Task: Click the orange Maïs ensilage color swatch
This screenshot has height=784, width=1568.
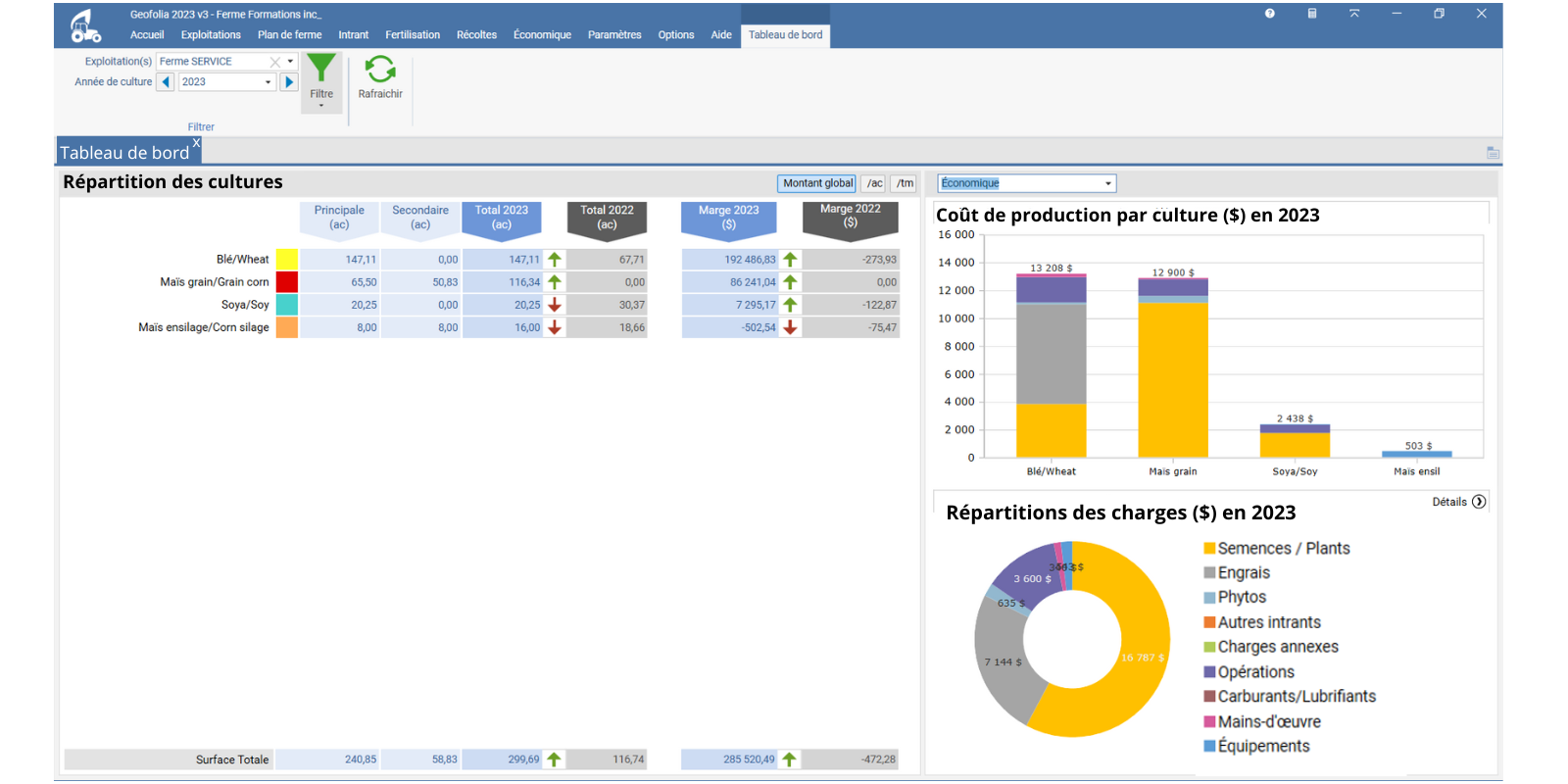Action: [x=287, y=327]
